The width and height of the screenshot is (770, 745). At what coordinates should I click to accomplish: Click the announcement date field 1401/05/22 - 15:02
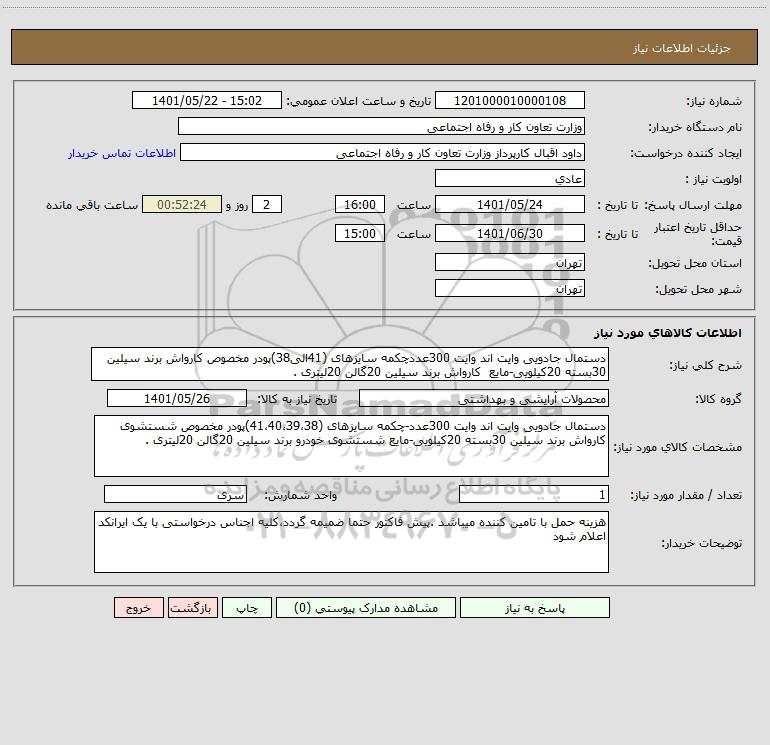point(207,100)
